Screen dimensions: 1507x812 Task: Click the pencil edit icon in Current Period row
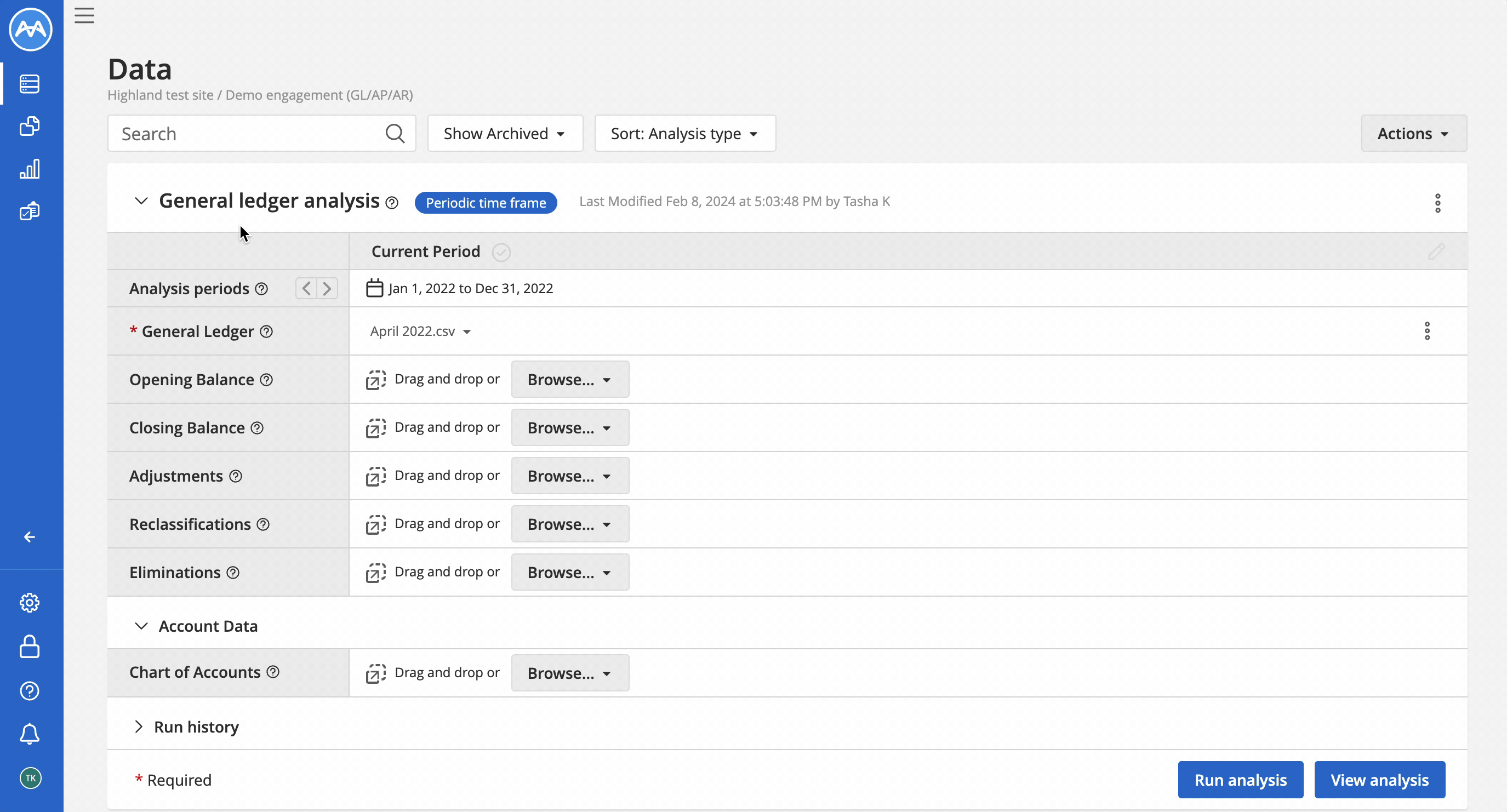(1436, 251)
